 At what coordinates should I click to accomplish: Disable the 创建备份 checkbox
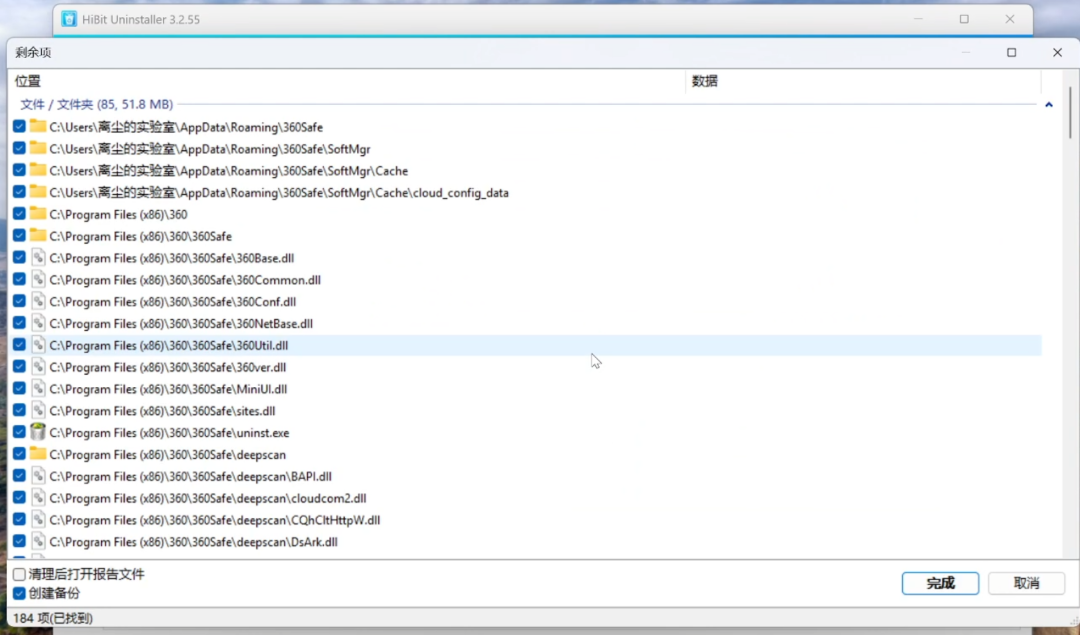pos(19,593)
